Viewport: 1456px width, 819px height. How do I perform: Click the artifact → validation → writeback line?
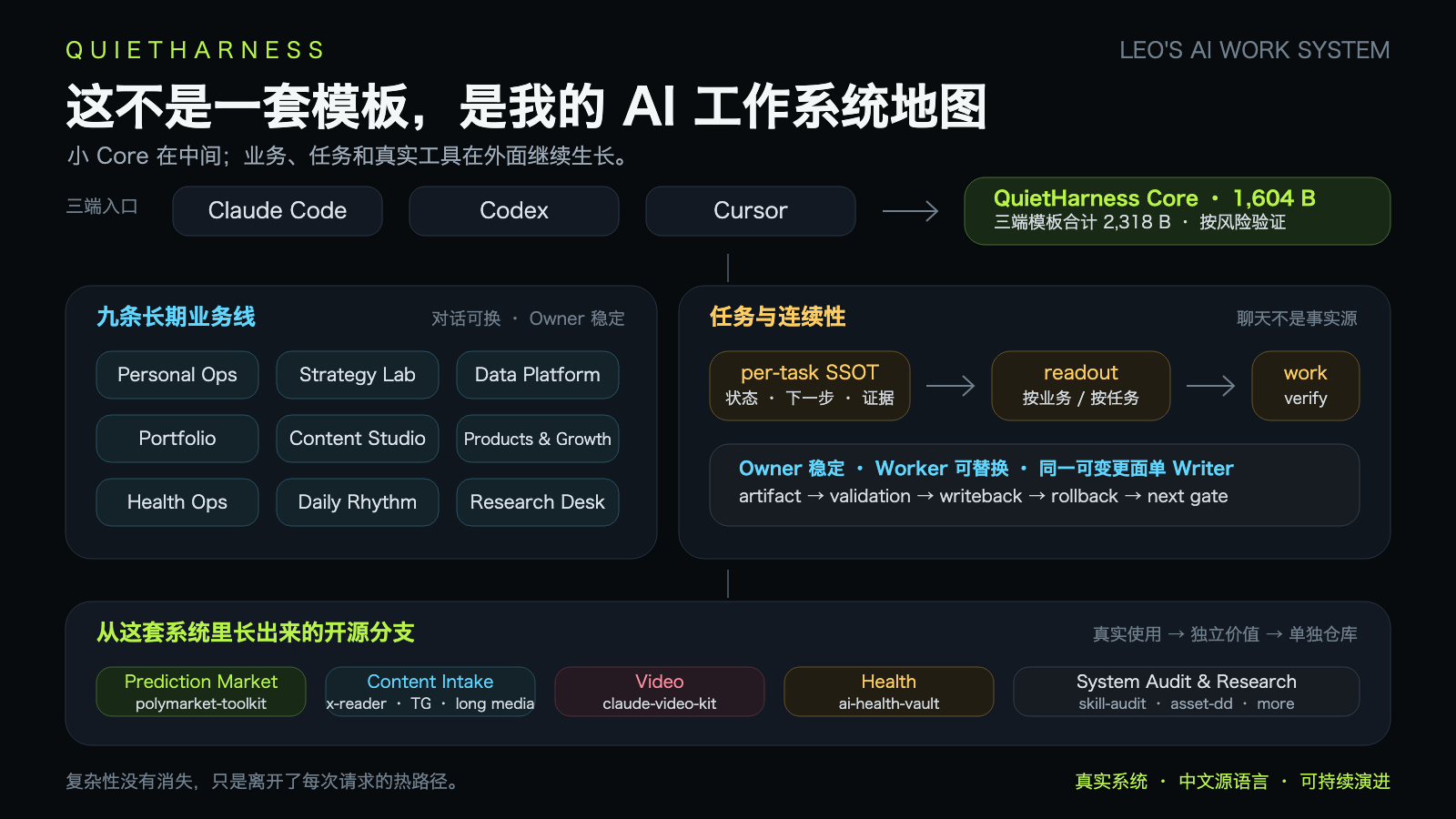984,496
